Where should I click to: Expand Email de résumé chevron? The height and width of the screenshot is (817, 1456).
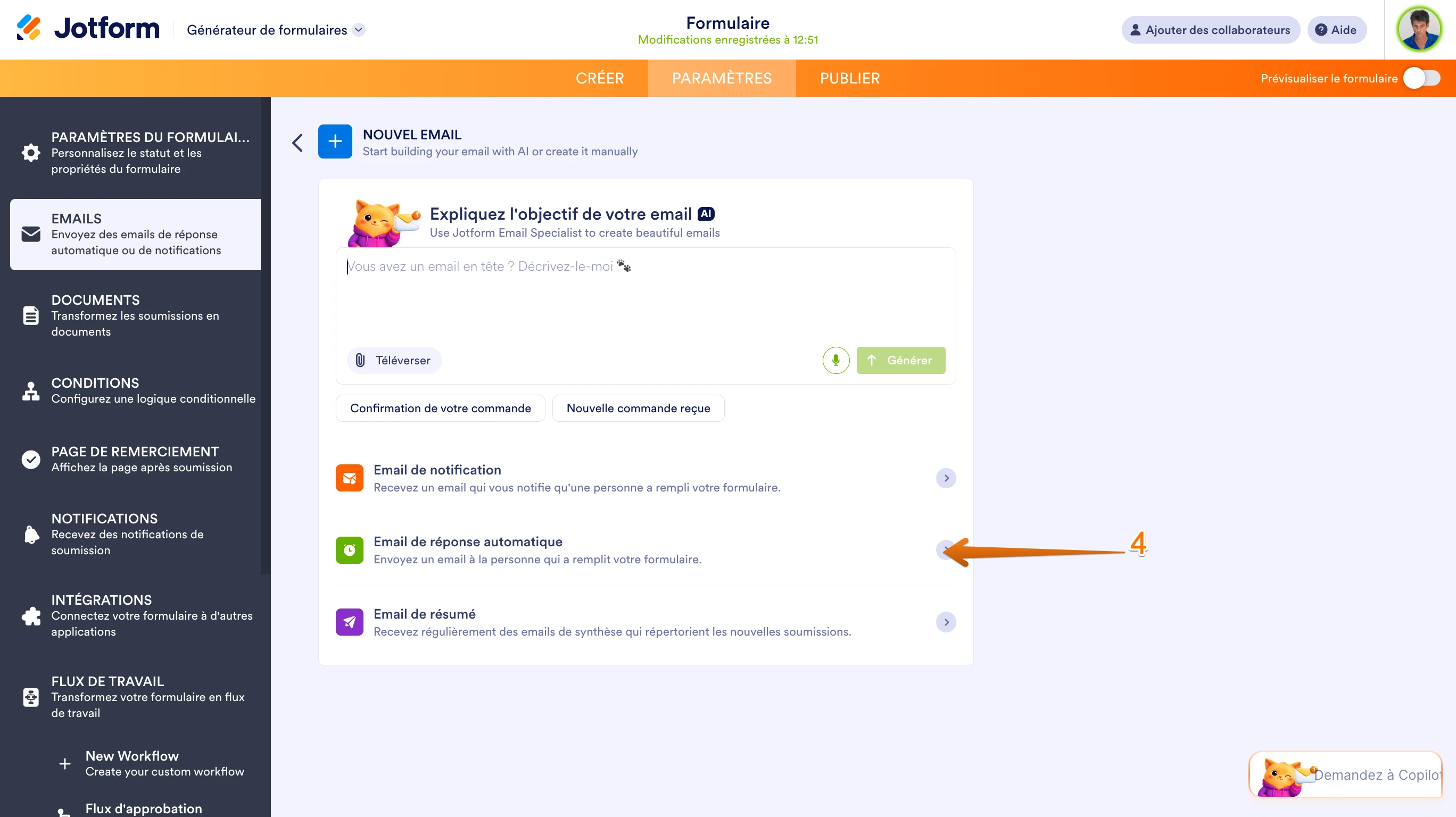pyautogui.click(x=946, y=622)
